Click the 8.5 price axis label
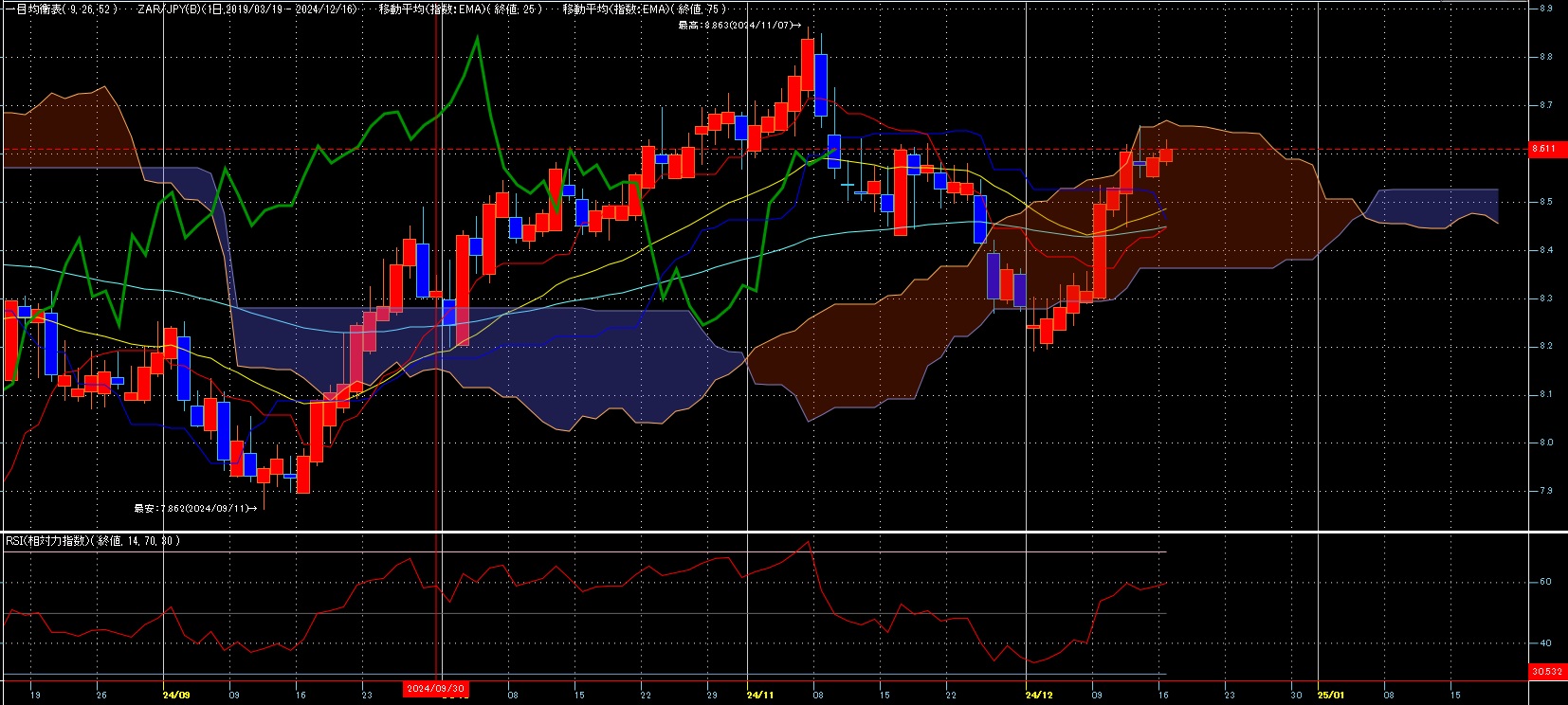The height and width of the screenshot is (705, 1568). pyautogui.click(x=1546, y=202)
